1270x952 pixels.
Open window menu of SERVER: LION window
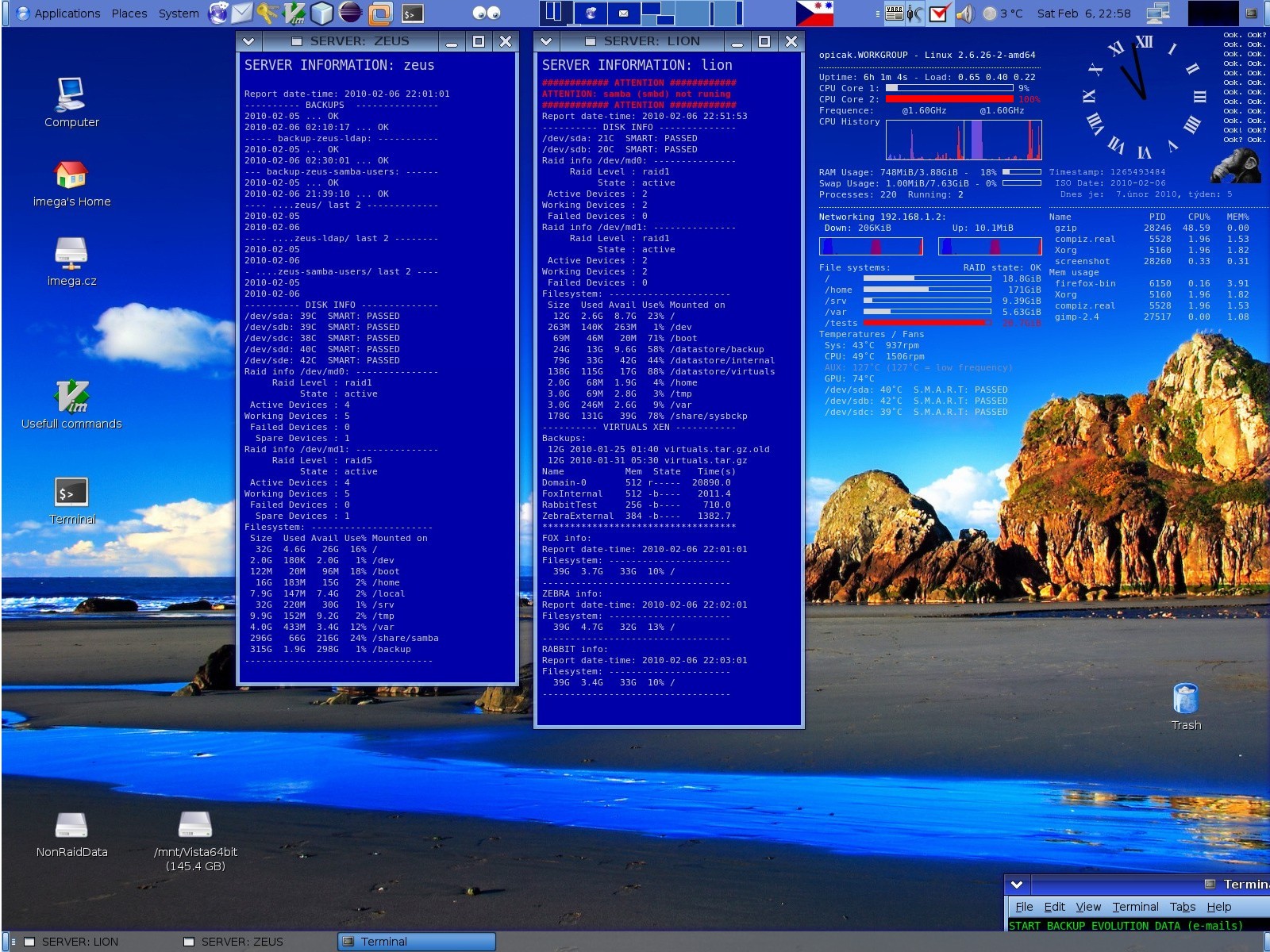(x=545, y=41)
